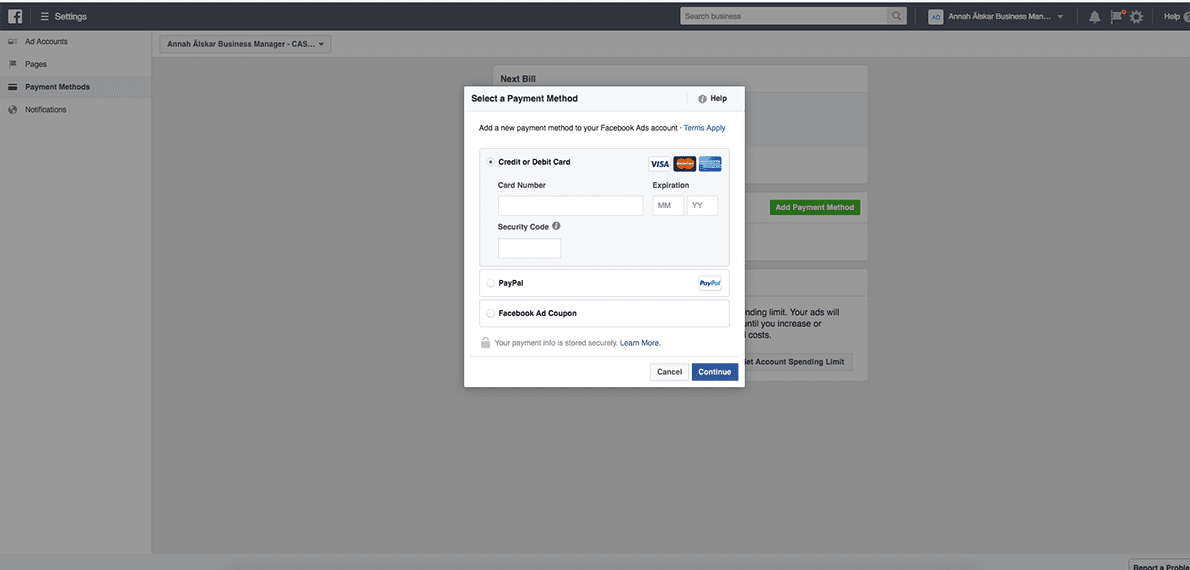Select Credit or Debit Card option
This screenshot has width=1190, height=570.
(490, 162)
